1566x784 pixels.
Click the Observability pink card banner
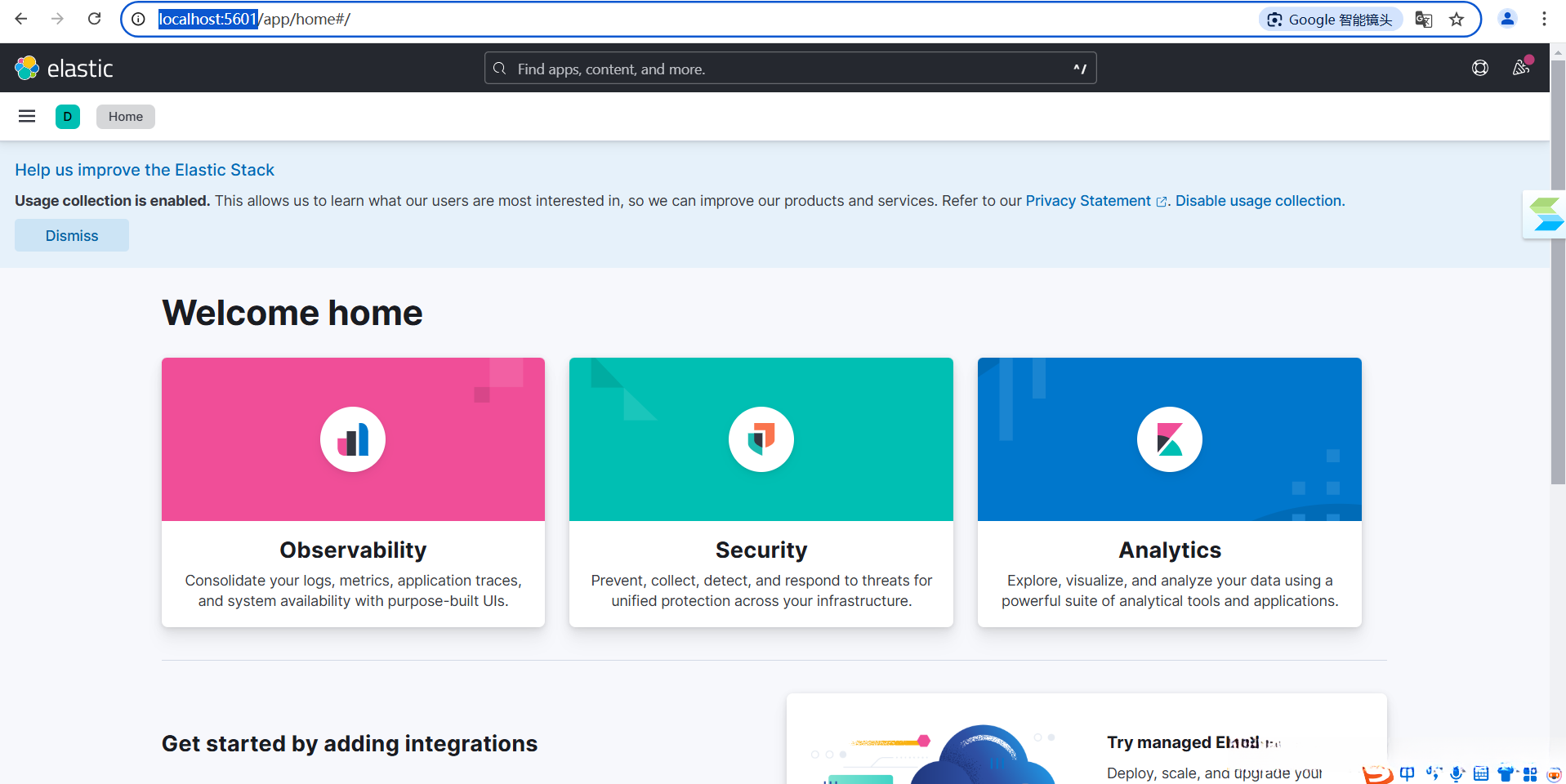point(353,439)
